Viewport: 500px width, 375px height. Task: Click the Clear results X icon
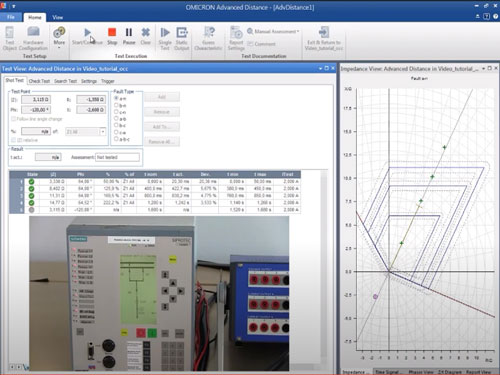tap(146, 32)
